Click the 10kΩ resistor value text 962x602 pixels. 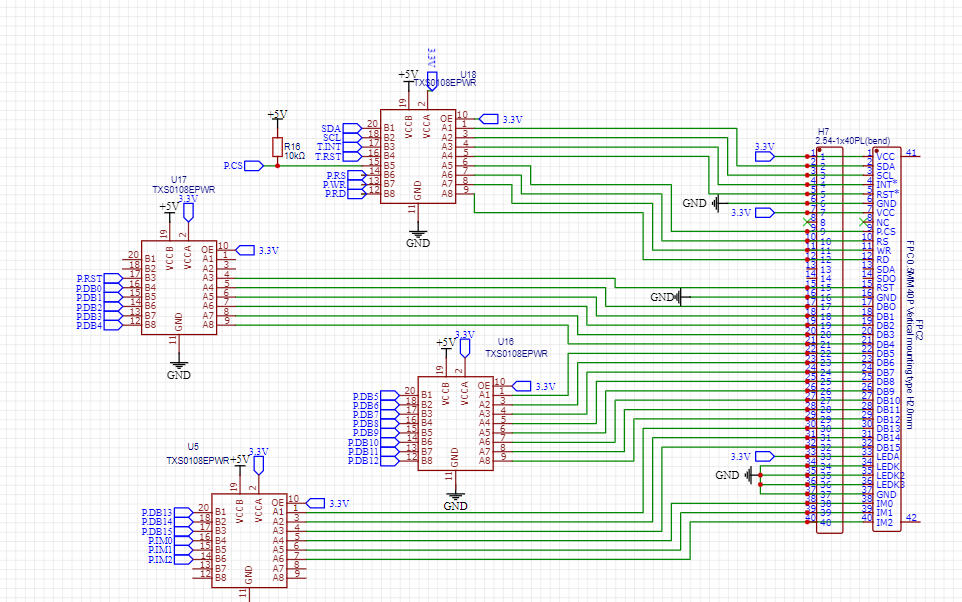tap(294, 156)
